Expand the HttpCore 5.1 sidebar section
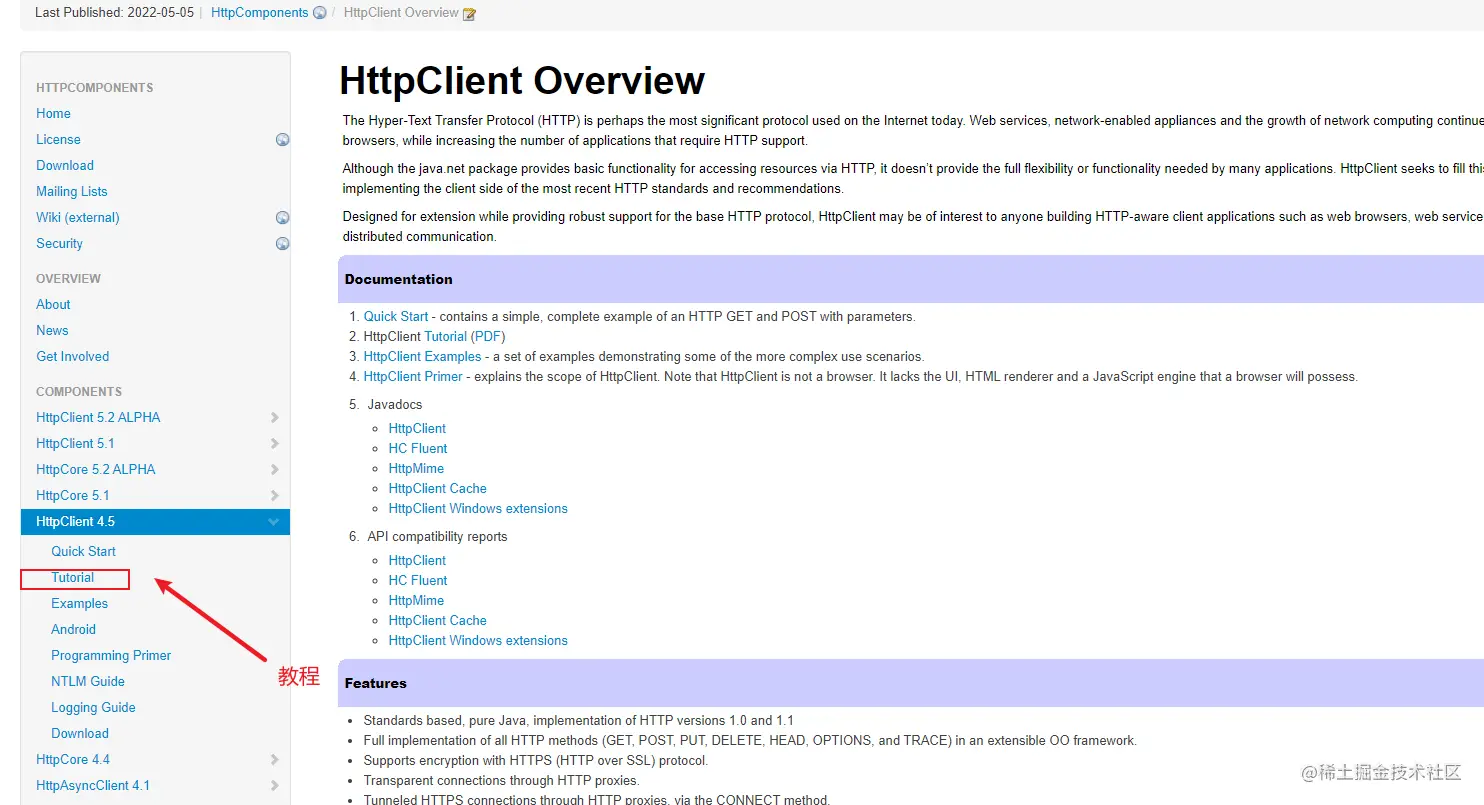This screenshot has width=1484, height=805. 274,496
